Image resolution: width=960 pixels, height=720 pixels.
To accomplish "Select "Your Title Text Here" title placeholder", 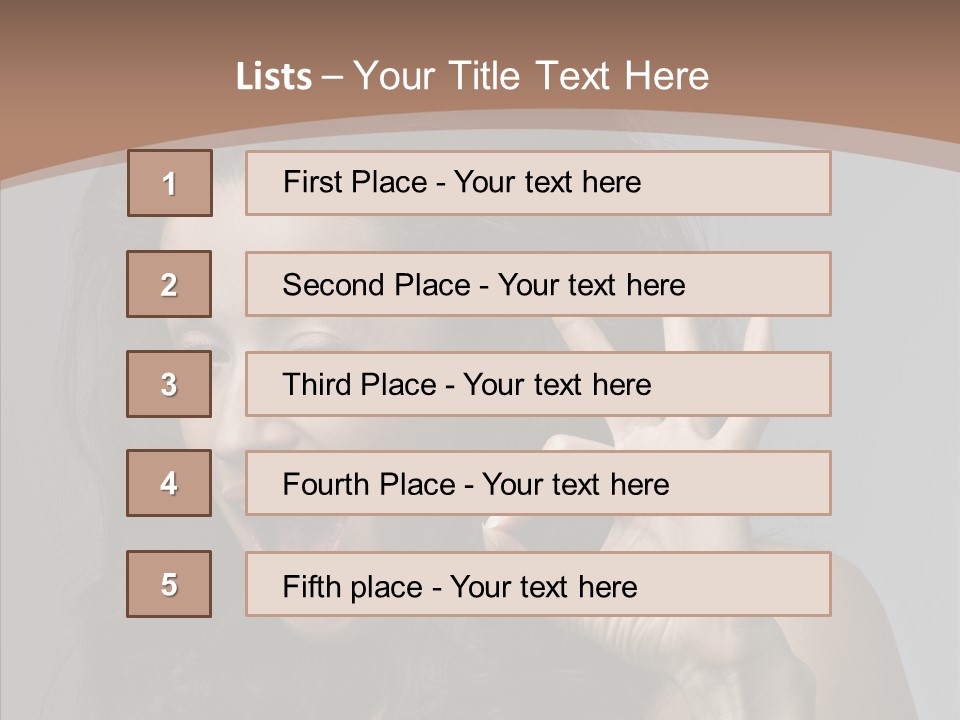I will (x=531, y=76).
